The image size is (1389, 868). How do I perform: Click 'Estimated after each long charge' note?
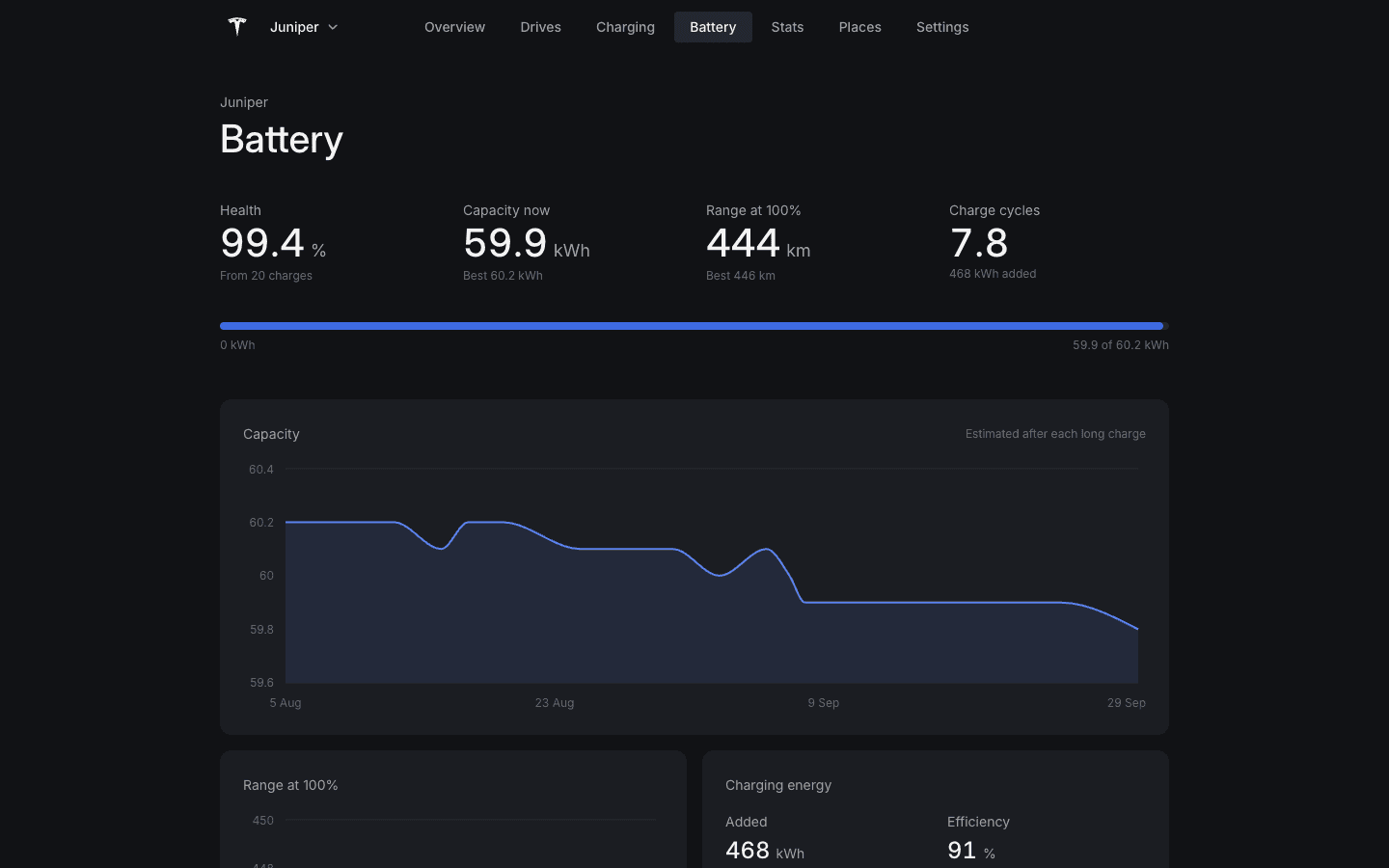pyautogui.click(x=1055, y=434)
